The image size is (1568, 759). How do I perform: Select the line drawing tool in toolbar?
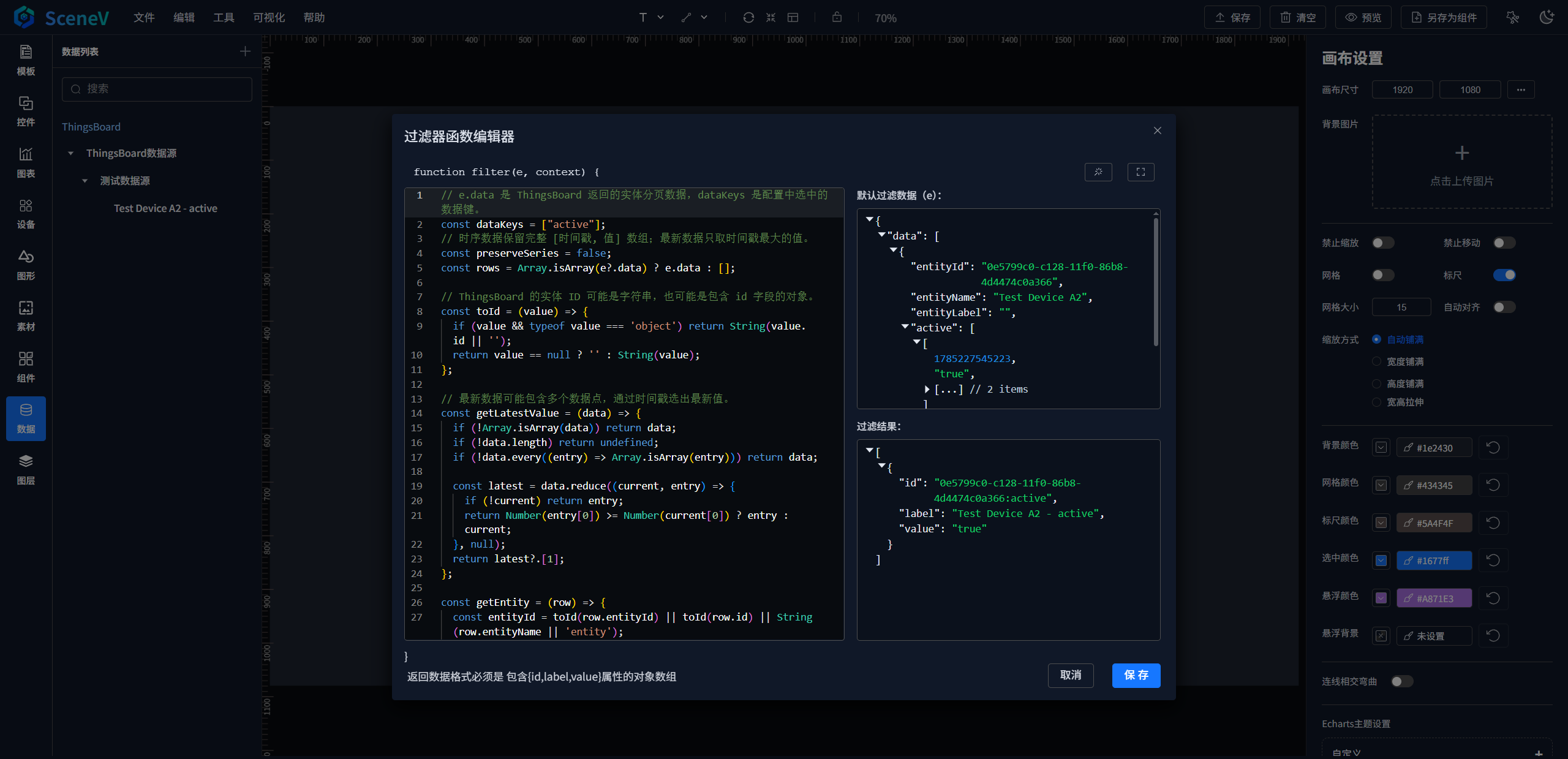(686, 17)
